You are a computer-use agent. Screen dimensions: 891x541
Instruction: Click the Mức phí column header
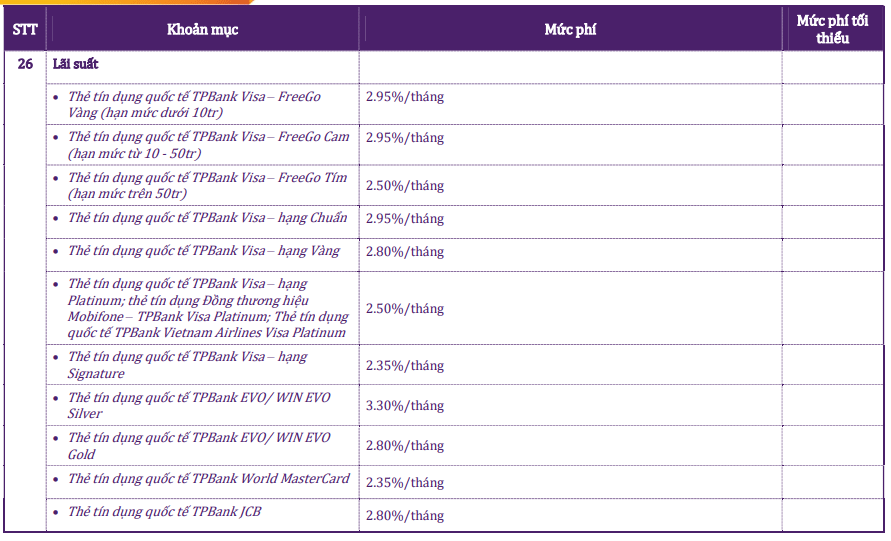pos(569,30)
